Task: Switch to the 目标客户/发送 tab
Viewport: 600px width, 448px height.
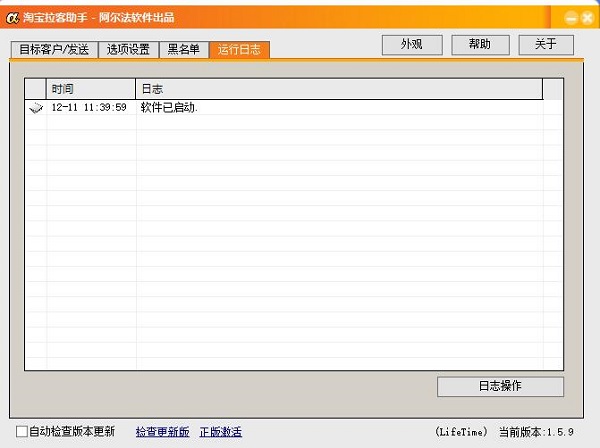Action: point(54,50)
